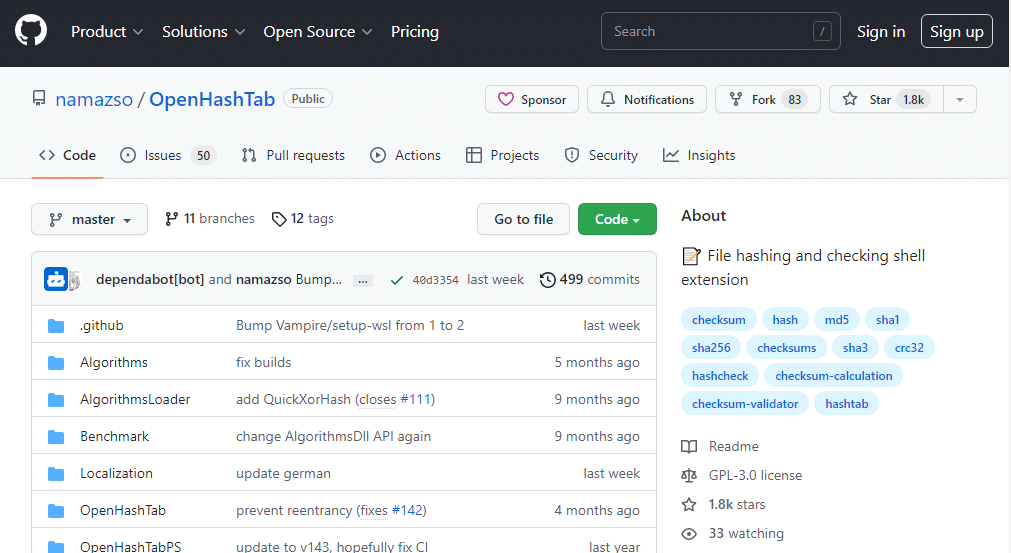Click the Go to file button
The image size is (1011, 553).
tap(523, 220)
